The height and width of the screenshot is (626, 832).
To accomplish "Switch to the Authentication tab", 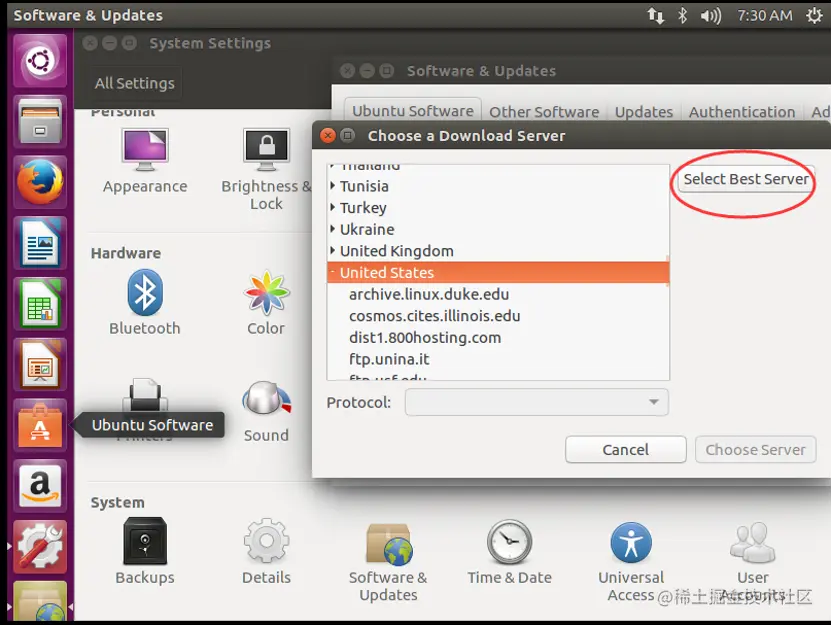I will 742,112.
